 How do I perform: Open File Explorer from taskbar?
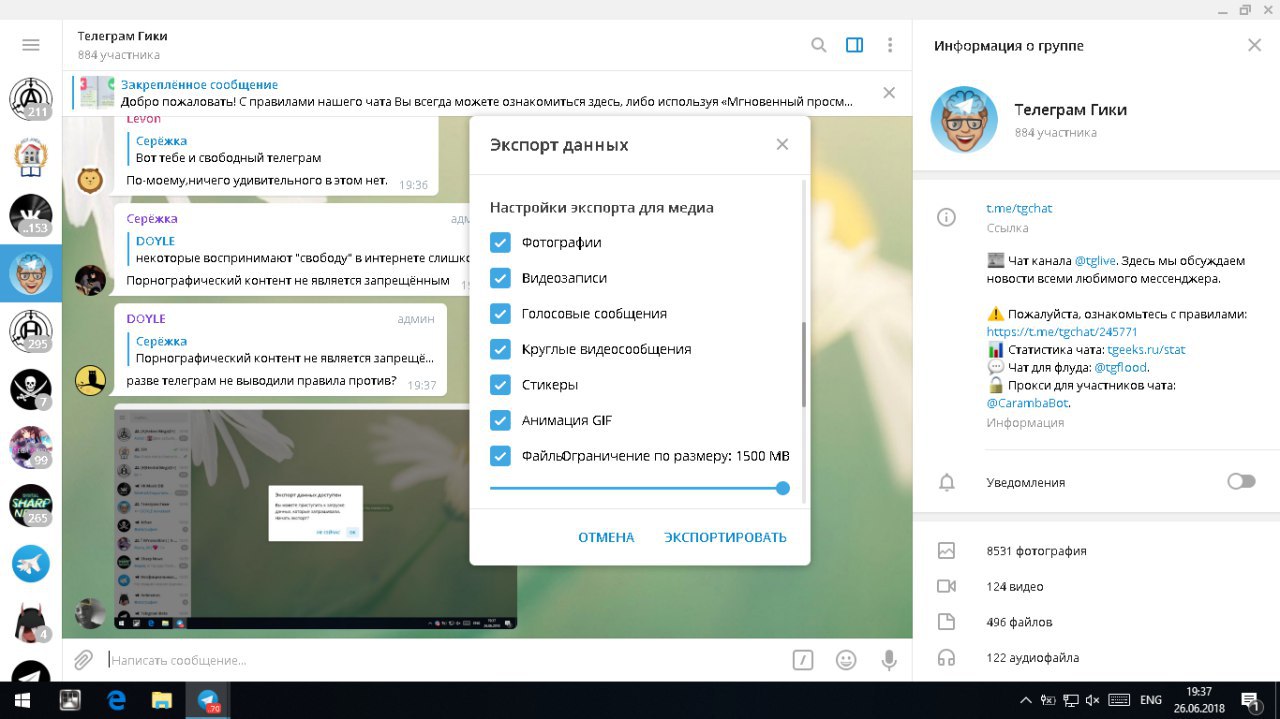tap(163, 700)
